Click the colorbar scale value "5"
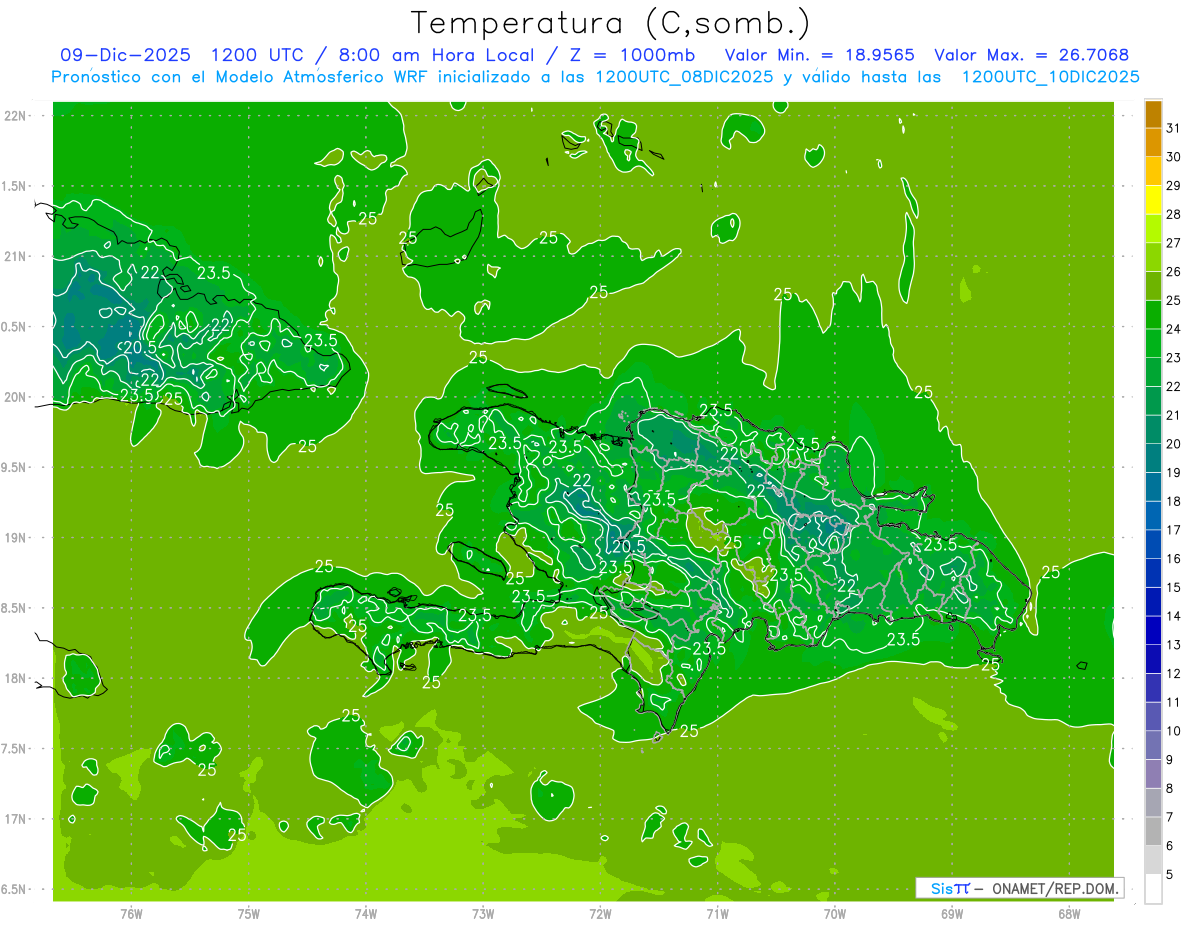This screenshot has height=927, width=1200. [1170, 875]
